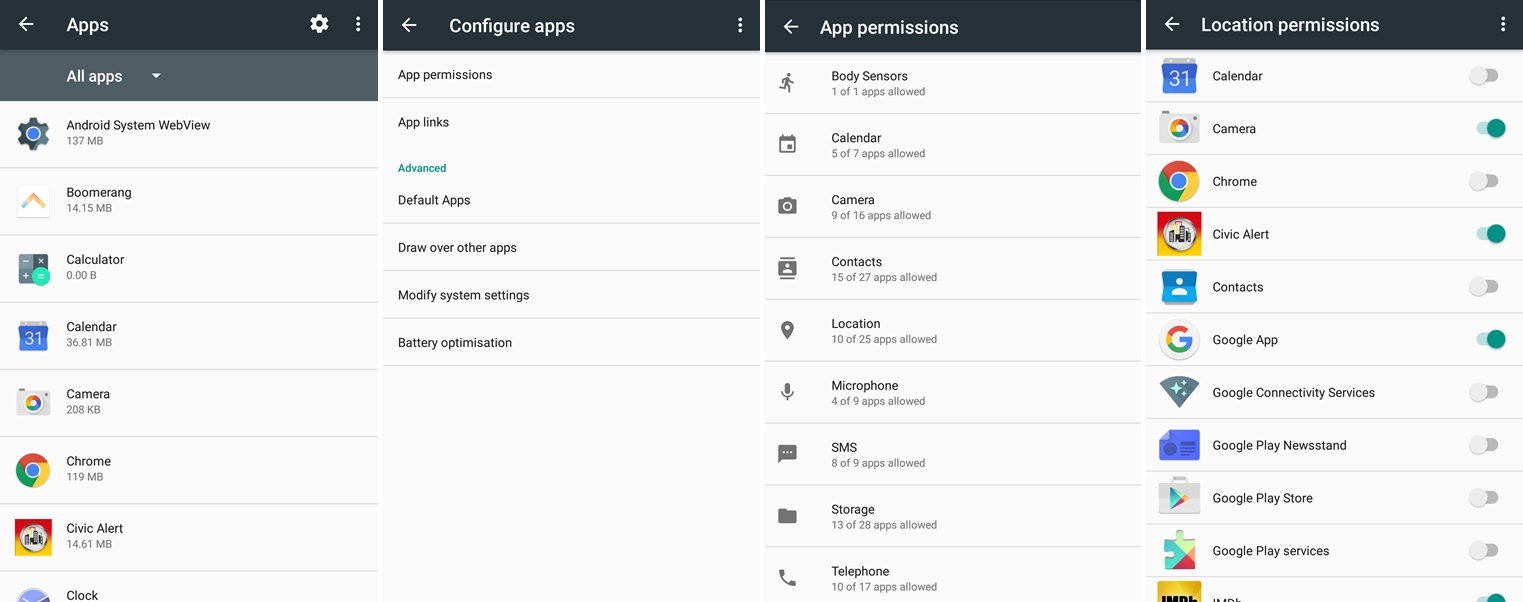Open Battery optimisation setting
This screenshot has height=602, width=1523.
point(571,342)
